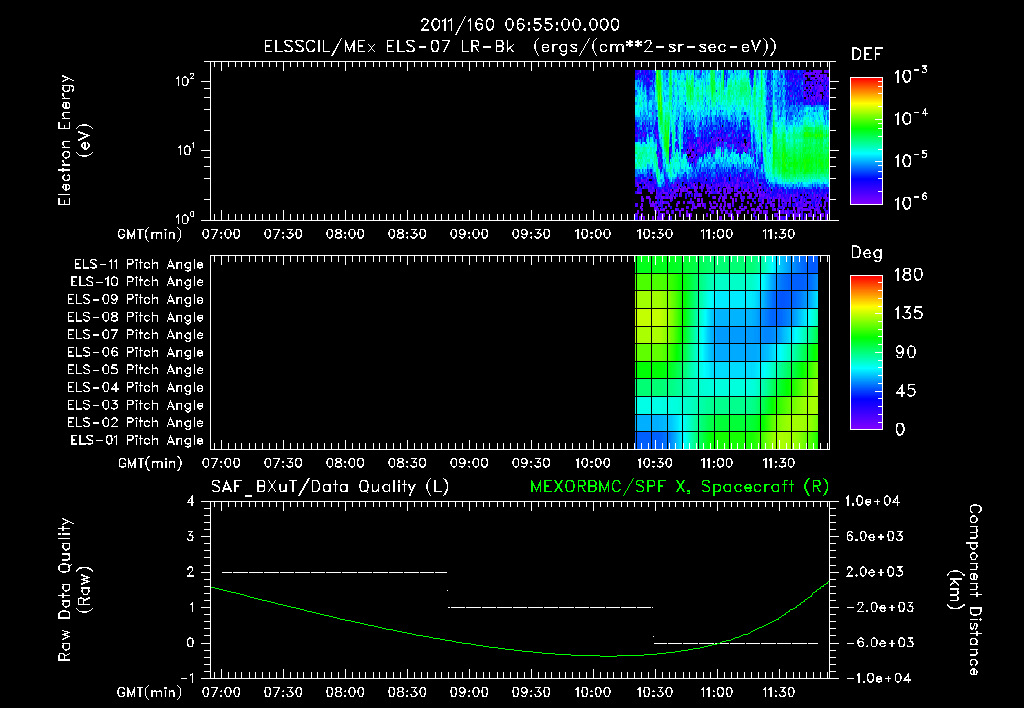Viewport: 1024px width, 708px height.
Task: Click the 10^-6 value on DEF scale
Action: pyautogui.click(x=910, y=202)
